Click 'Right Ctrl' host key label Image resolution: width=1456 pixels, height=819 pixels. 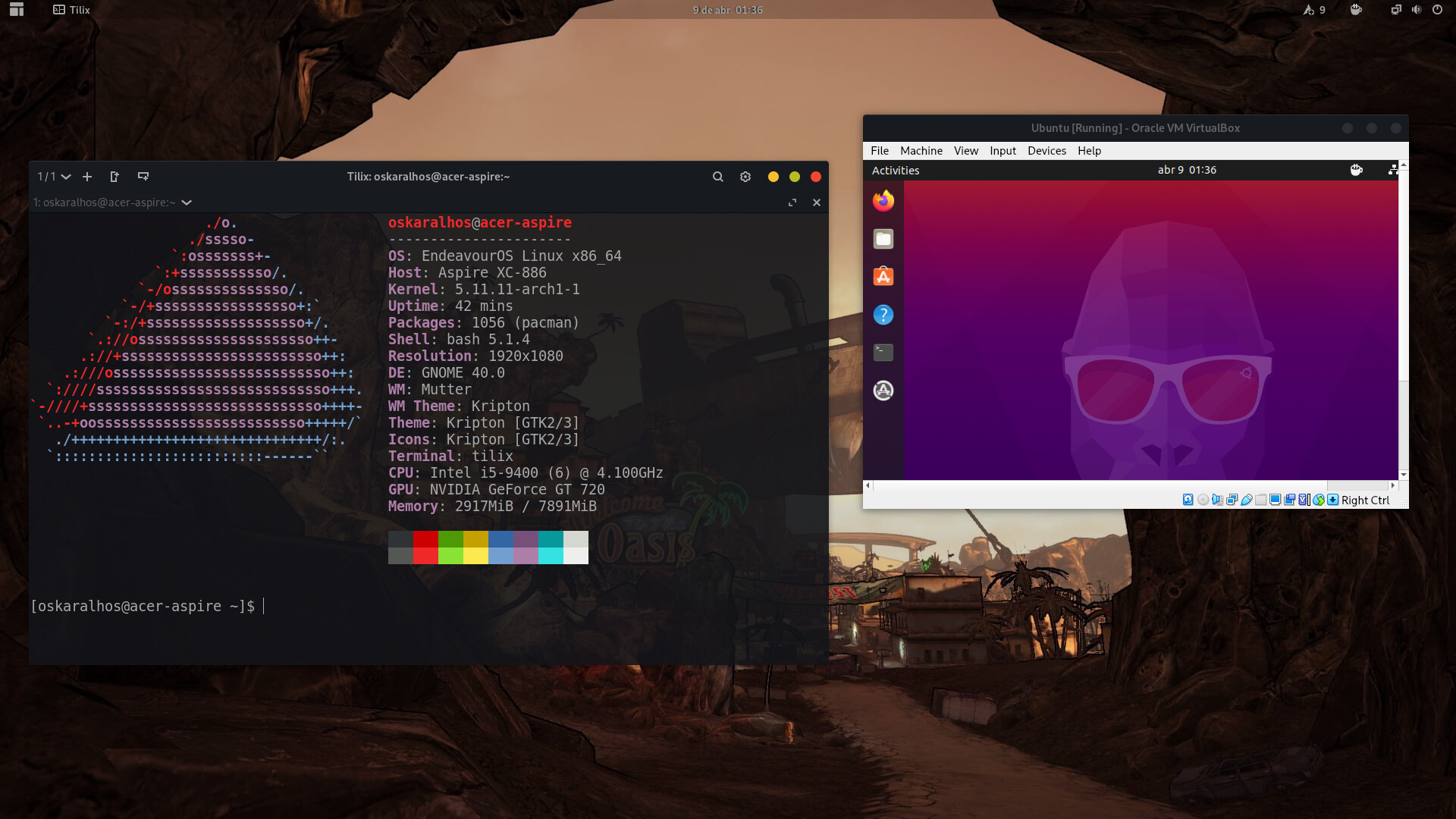1365,500
